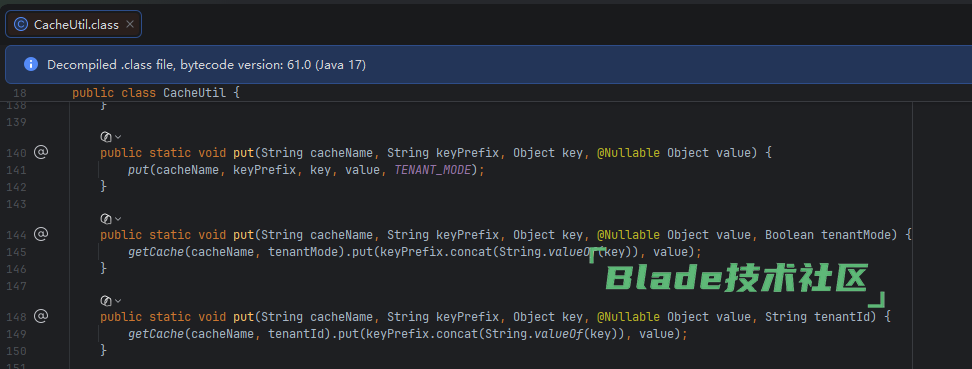This screenshot has width=972, height=369.
Task: Expand the inlay dropdown chevron above line 140
Action: tap(118, 136)
